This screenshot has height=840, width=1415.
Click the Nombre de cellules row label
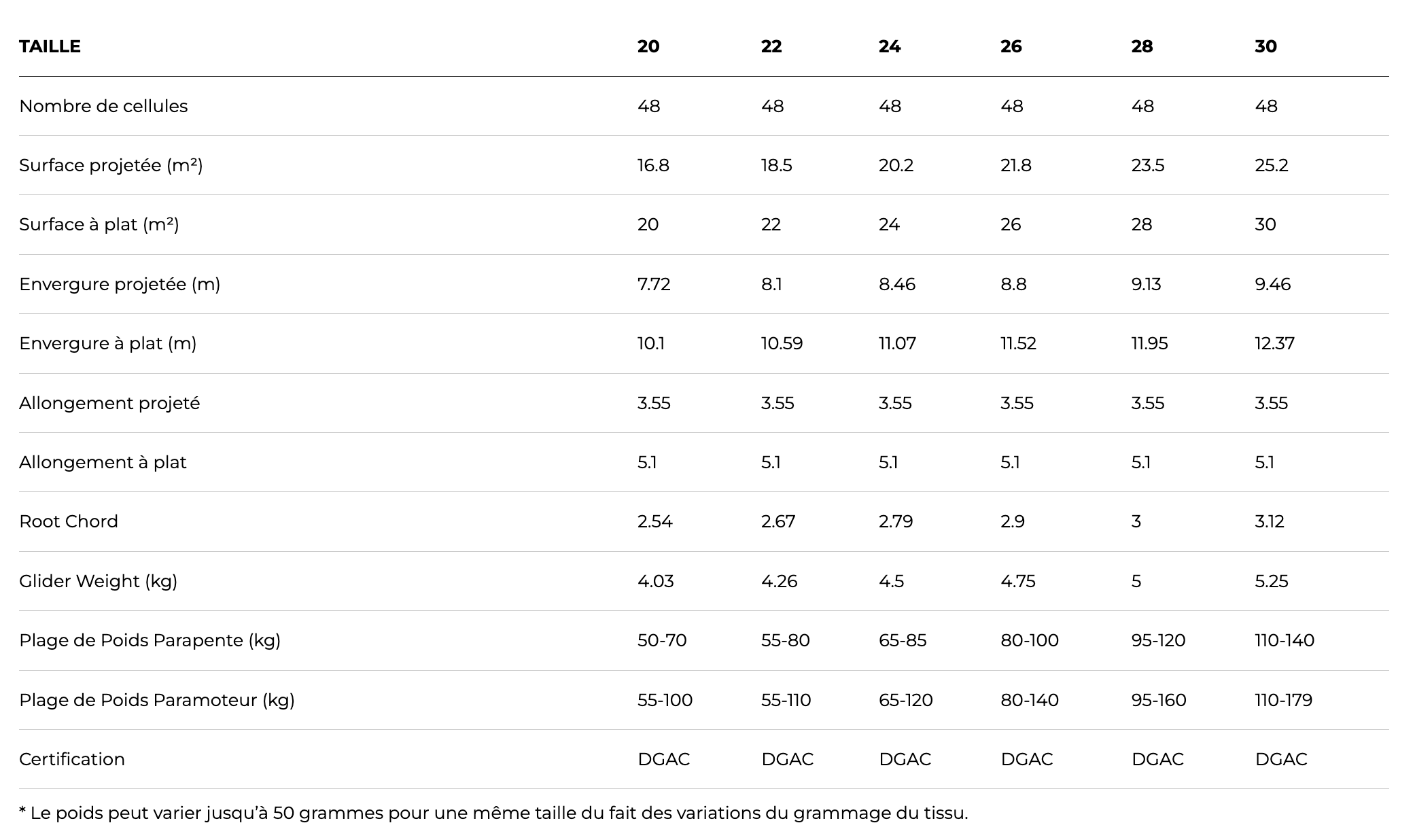coord(103,106)
